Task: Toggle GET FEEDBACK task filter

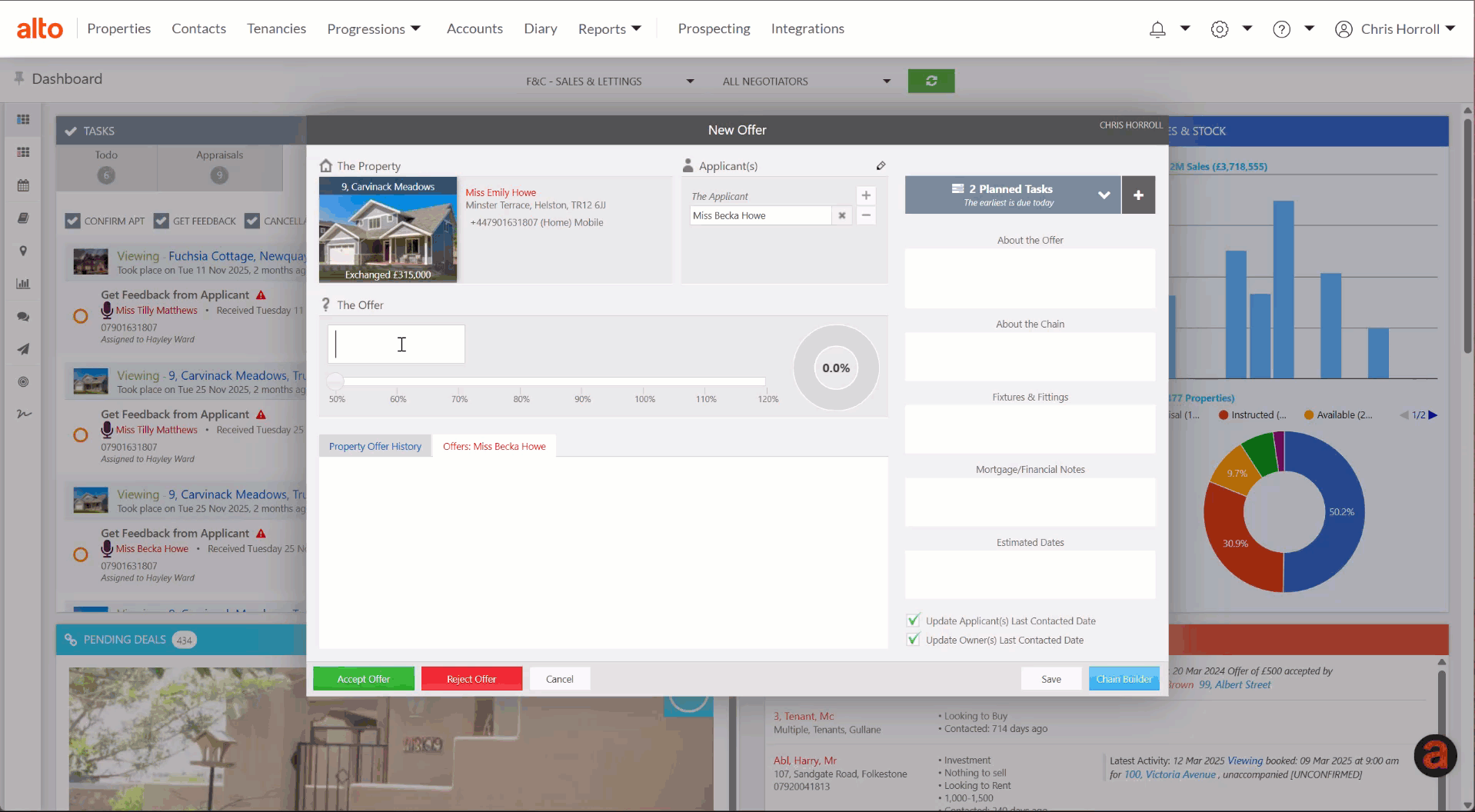Action: click(161, 221)
